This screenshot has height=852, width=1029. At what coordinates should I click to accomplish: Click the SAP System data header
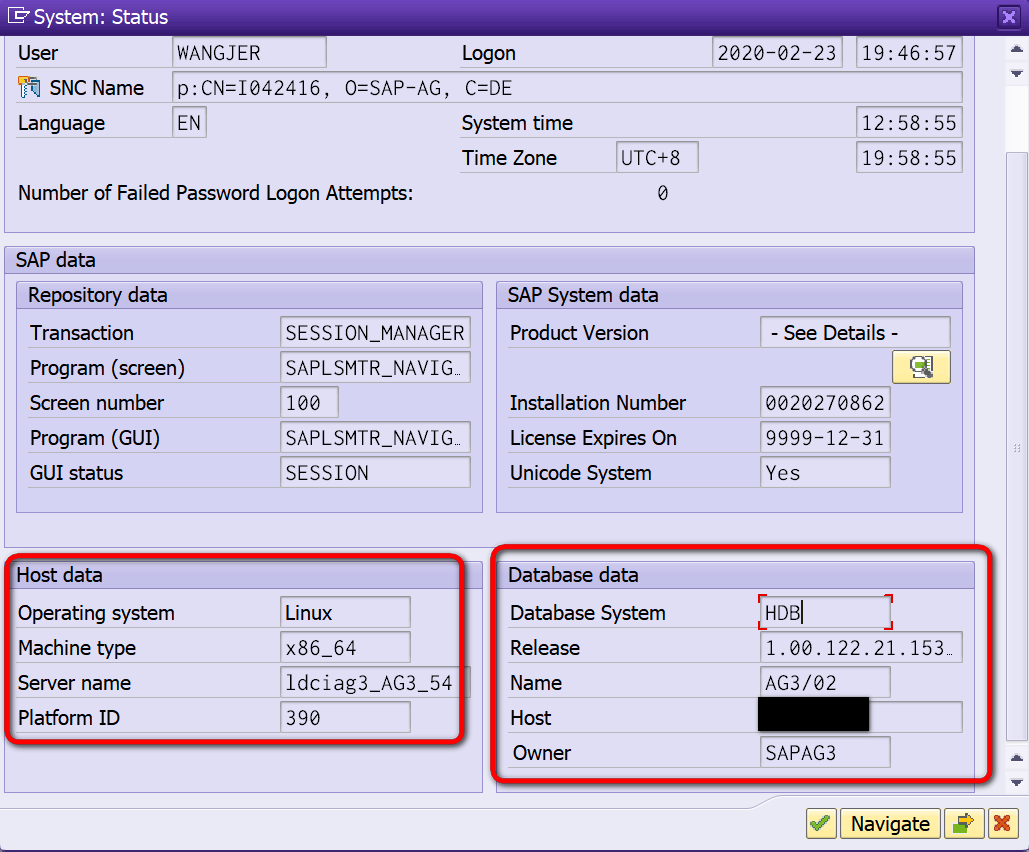click(729, 295)
